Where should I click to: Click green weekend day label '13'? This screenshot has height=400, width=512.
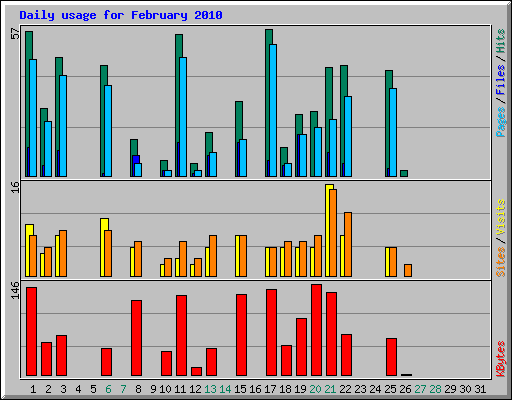click(210, 389)
